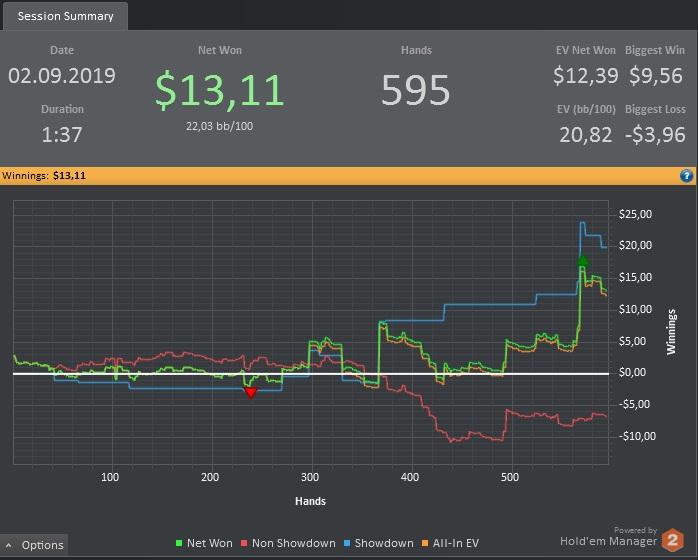Click the 200 hands axis label
This screenshot has width=698, height=560.
[x=210, y=477]
